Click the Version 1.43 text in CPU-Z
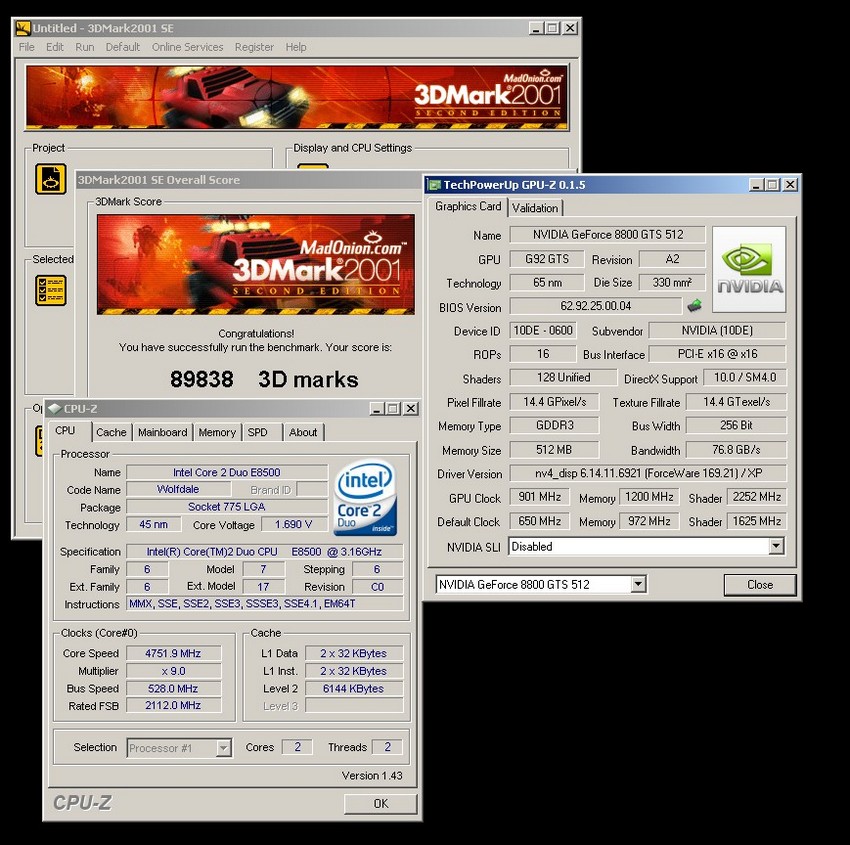Image resolution: width=850 pixels, height=845 pixels. pos(372,776)
